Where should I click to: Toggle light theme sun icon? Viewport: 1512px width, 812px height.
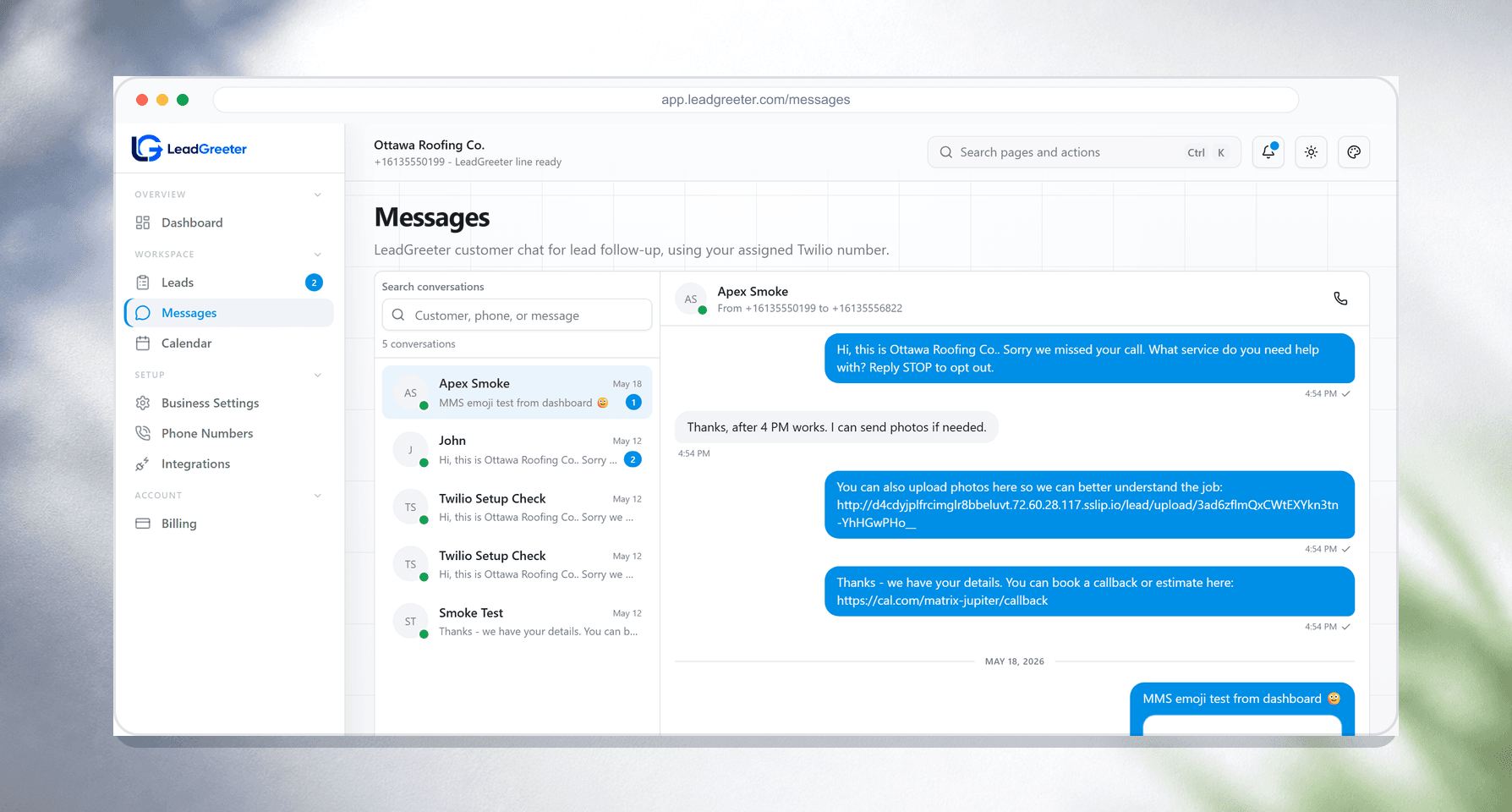click(x=1311, y=152)
